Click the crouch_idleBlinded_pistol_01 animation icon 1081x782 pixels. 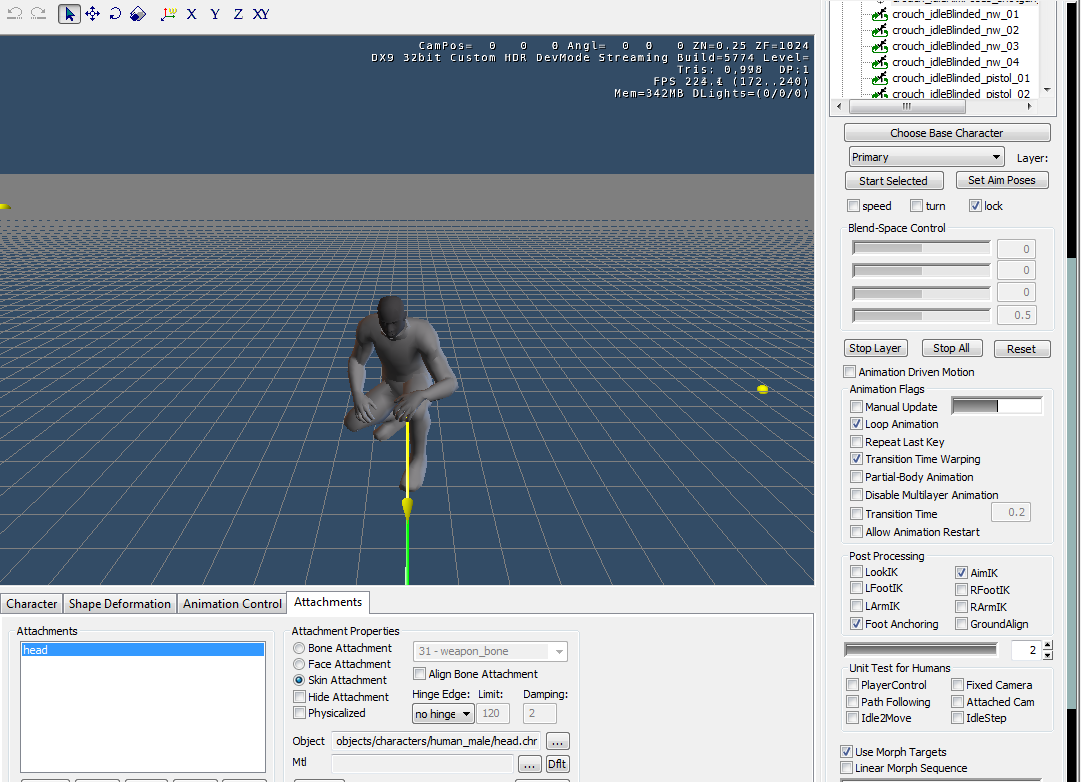pyautogui.click(x=880, y=78)
